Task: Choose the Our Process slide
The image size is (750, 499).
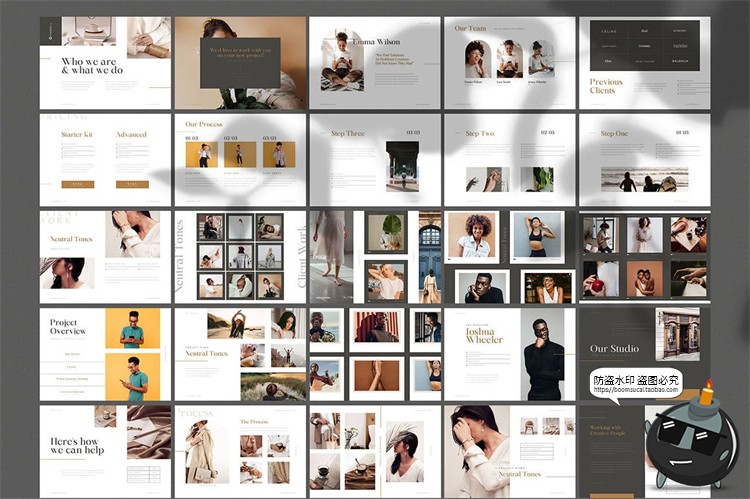Action: tap(239, 159)
